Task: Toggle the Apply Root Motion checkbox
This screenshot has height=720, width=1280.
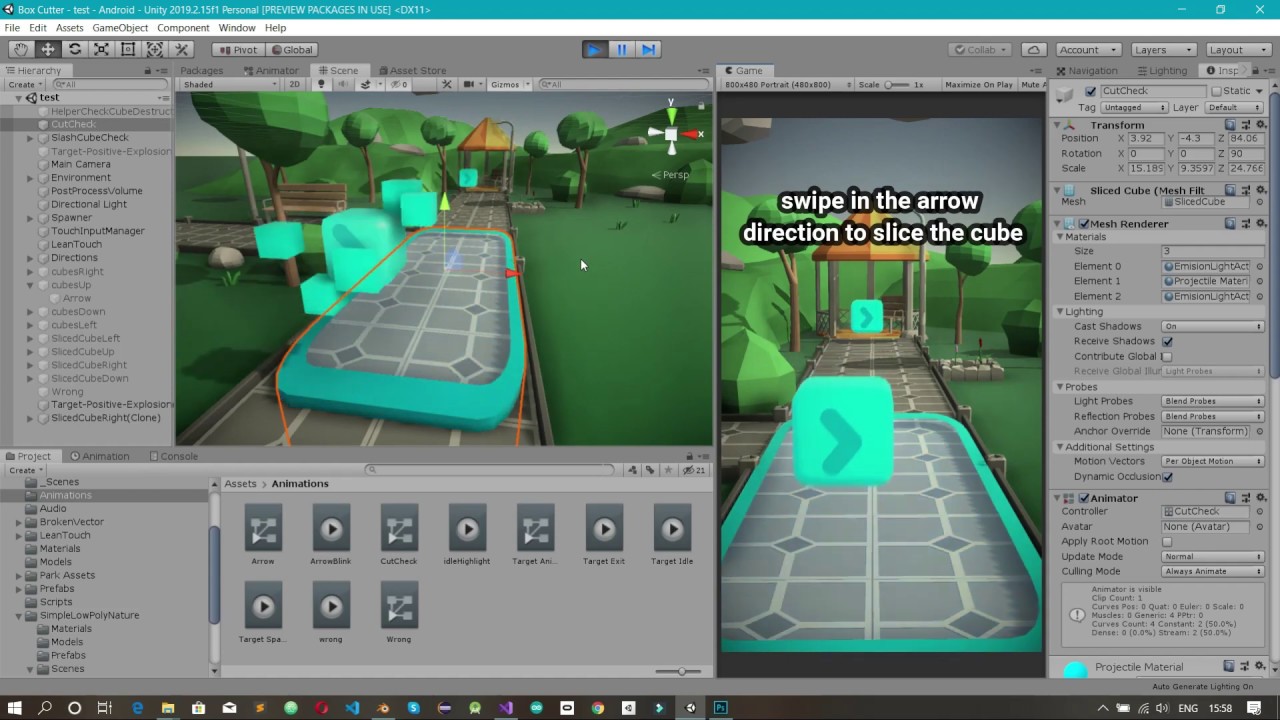Action: (x=1167, y=541)
